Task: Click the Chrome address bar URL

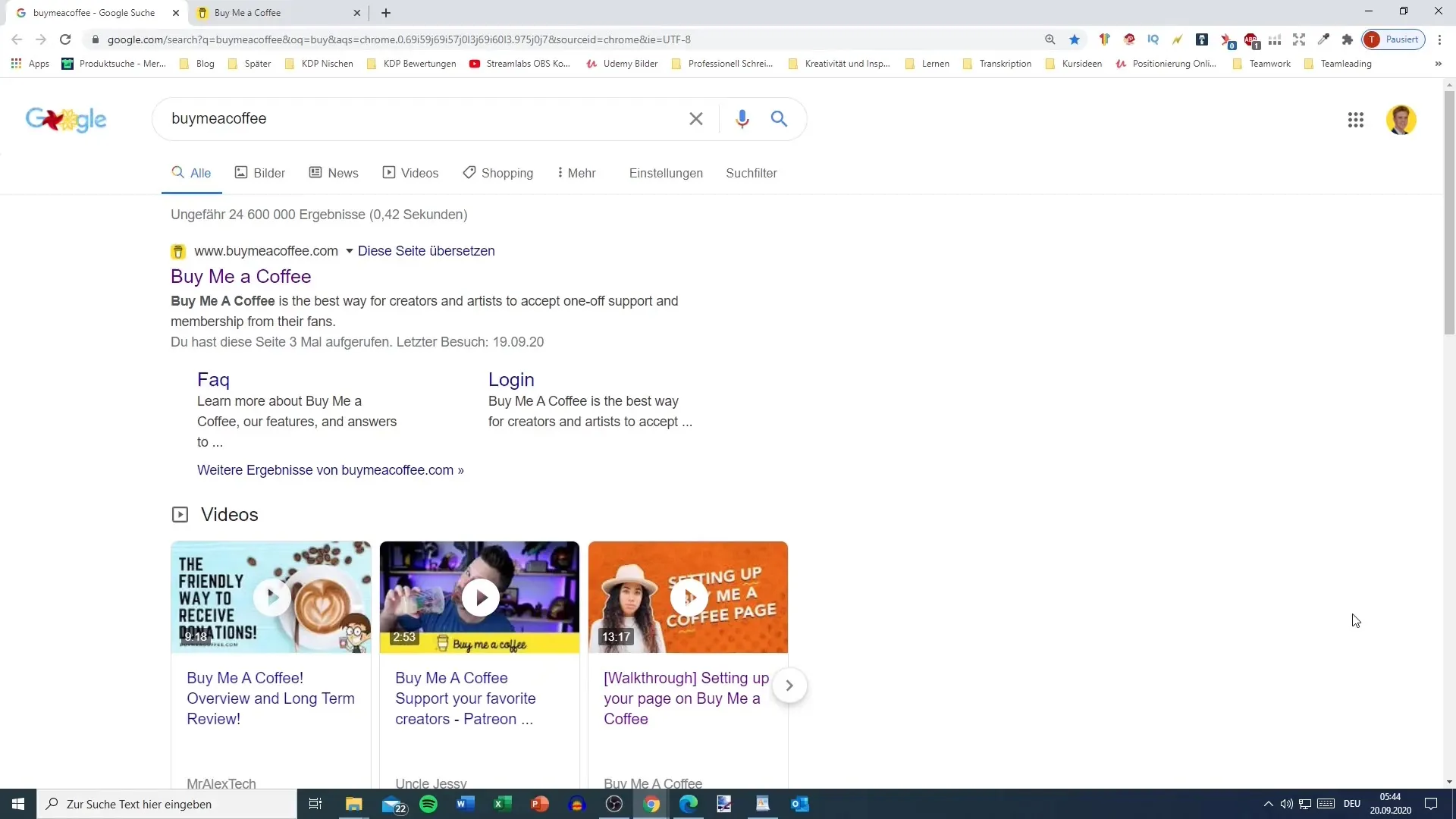Action: 399,39
